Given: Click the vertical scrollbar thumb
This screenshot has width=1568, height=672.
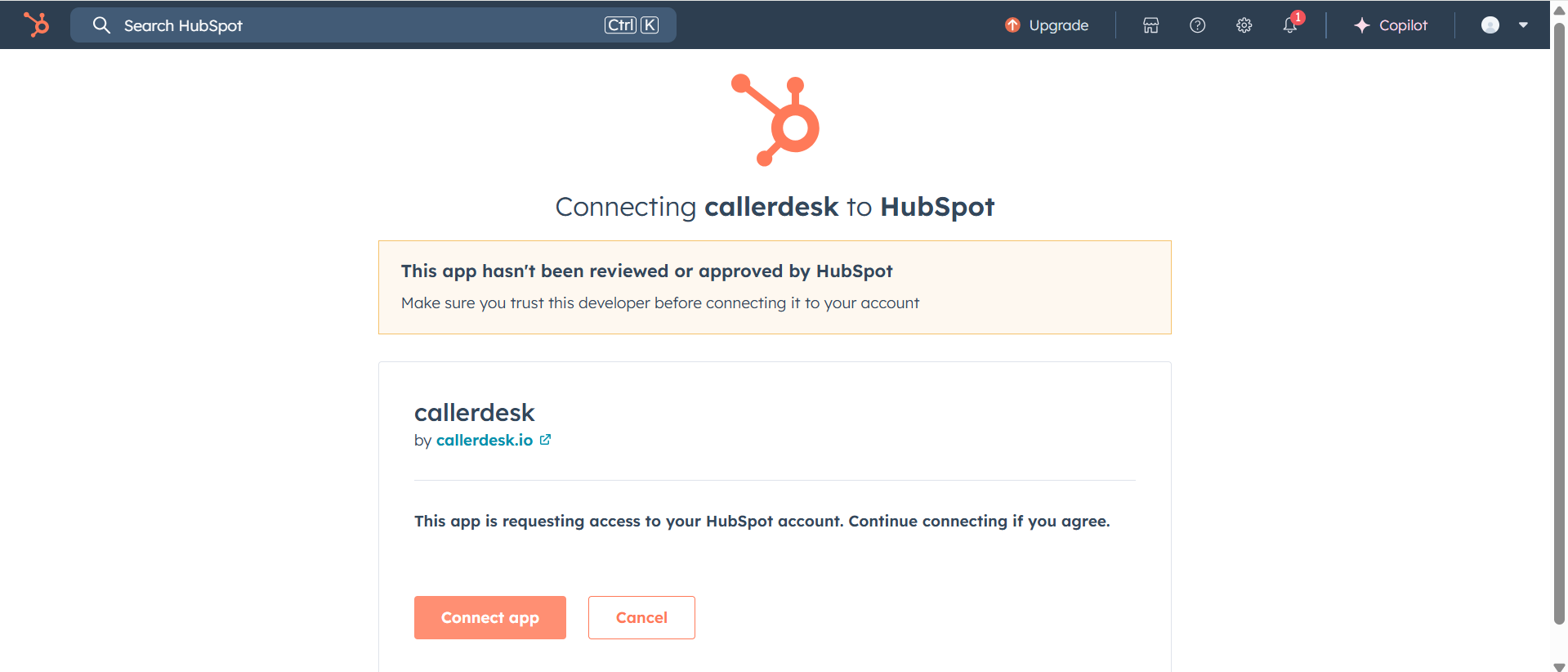Looking at the screenshot, I should click(x=1559, y=323).
